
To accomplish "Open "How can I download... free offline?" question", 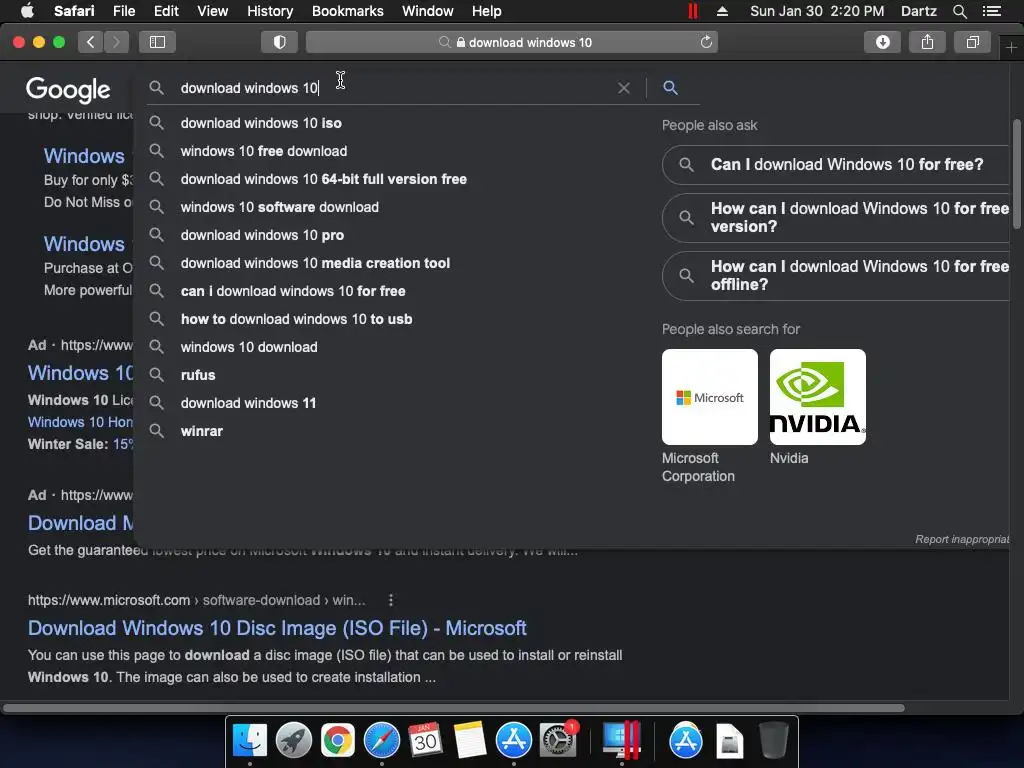I will click(836, 276).
